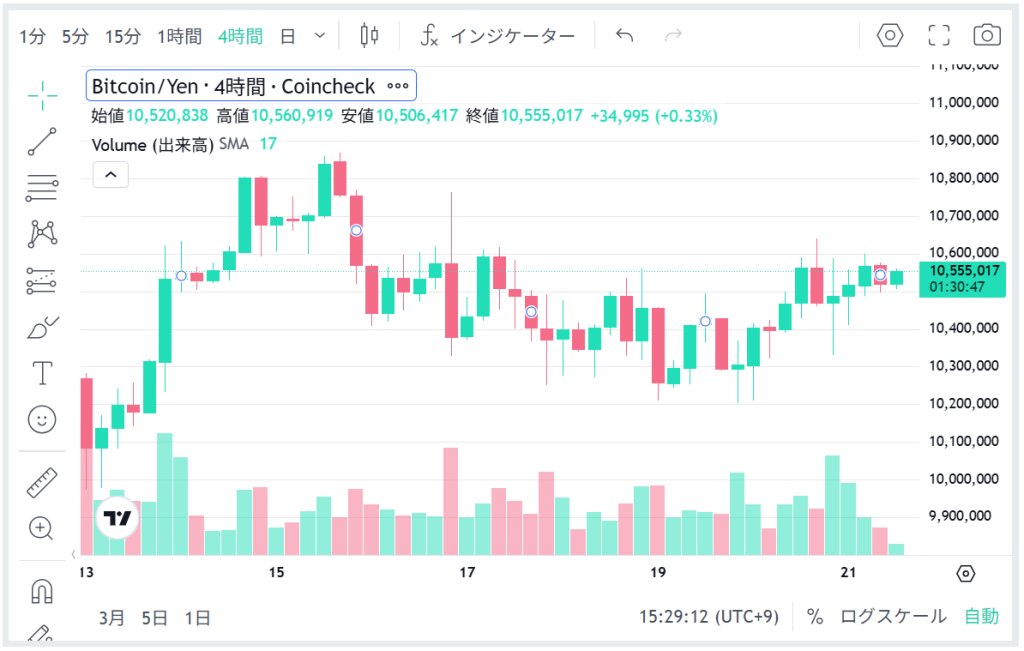Switch to the 1時間 timeframe
The width and height of the screenshot is (1024, 651).
click(180, 37)
